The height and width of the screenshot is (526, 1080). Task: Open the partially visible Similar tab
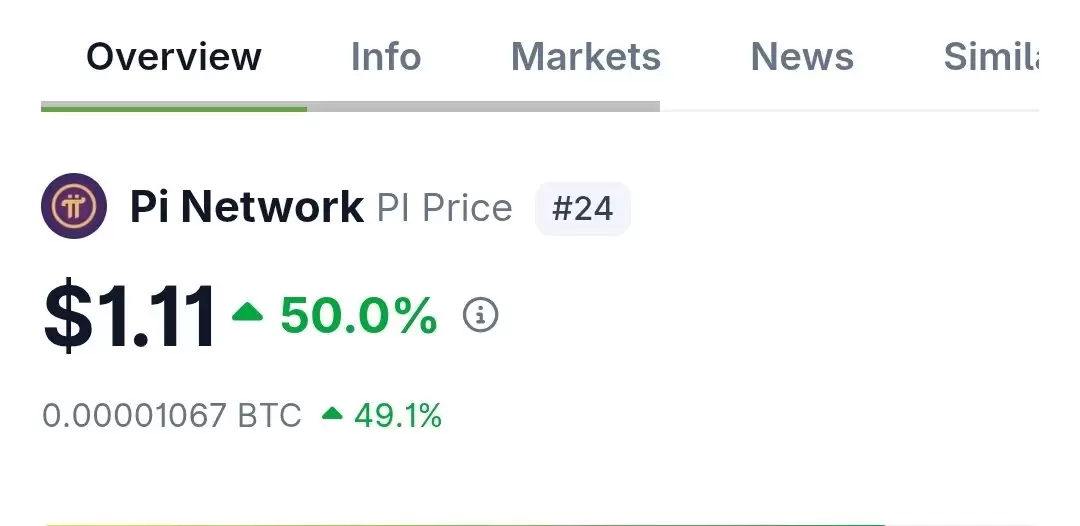[990, 56]
